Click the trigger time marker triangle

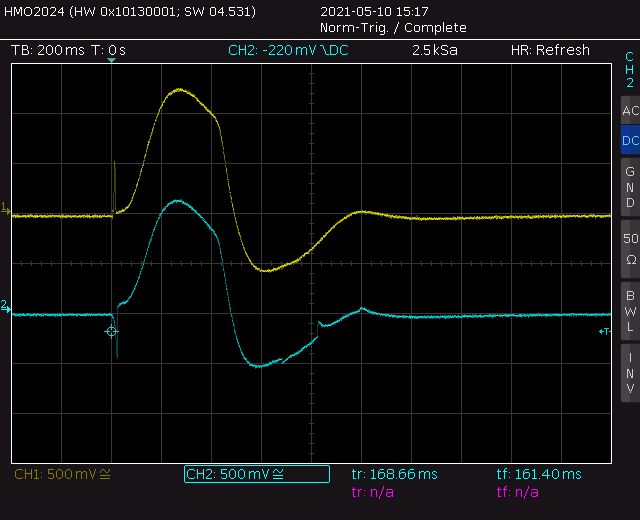pos(111,60)
